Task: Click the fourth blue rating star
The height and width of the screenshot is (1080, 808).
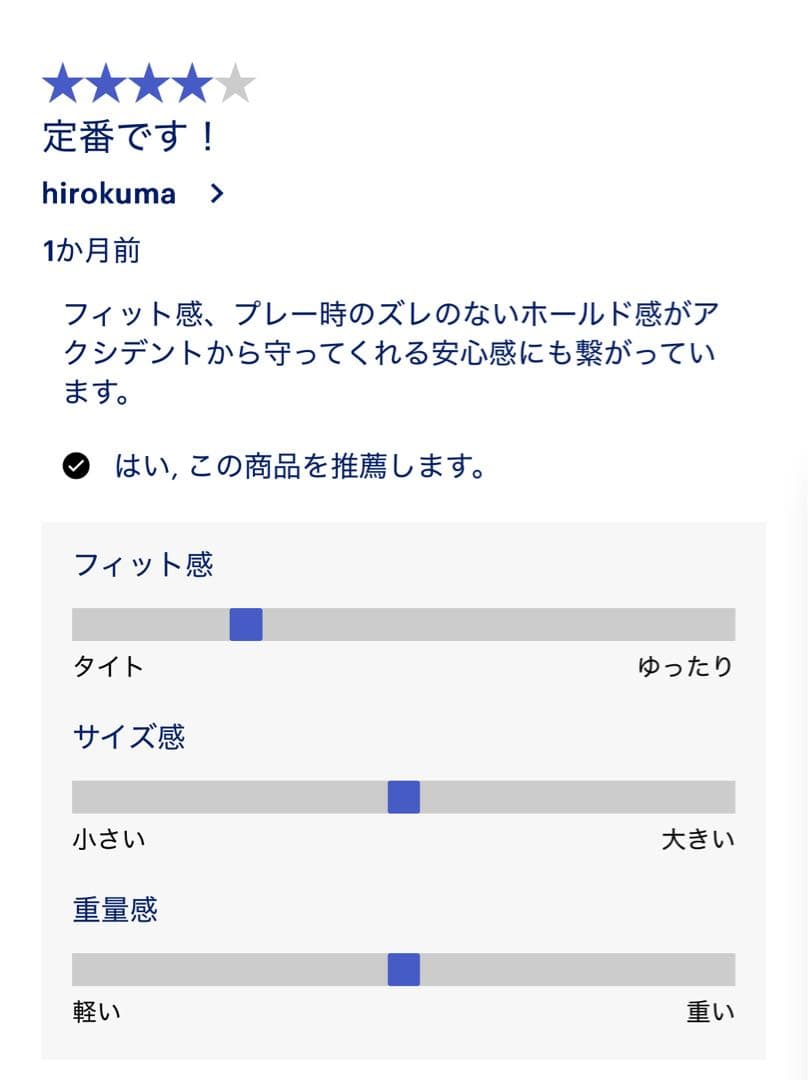Action: pyautogui.click(x=191, y=84)
